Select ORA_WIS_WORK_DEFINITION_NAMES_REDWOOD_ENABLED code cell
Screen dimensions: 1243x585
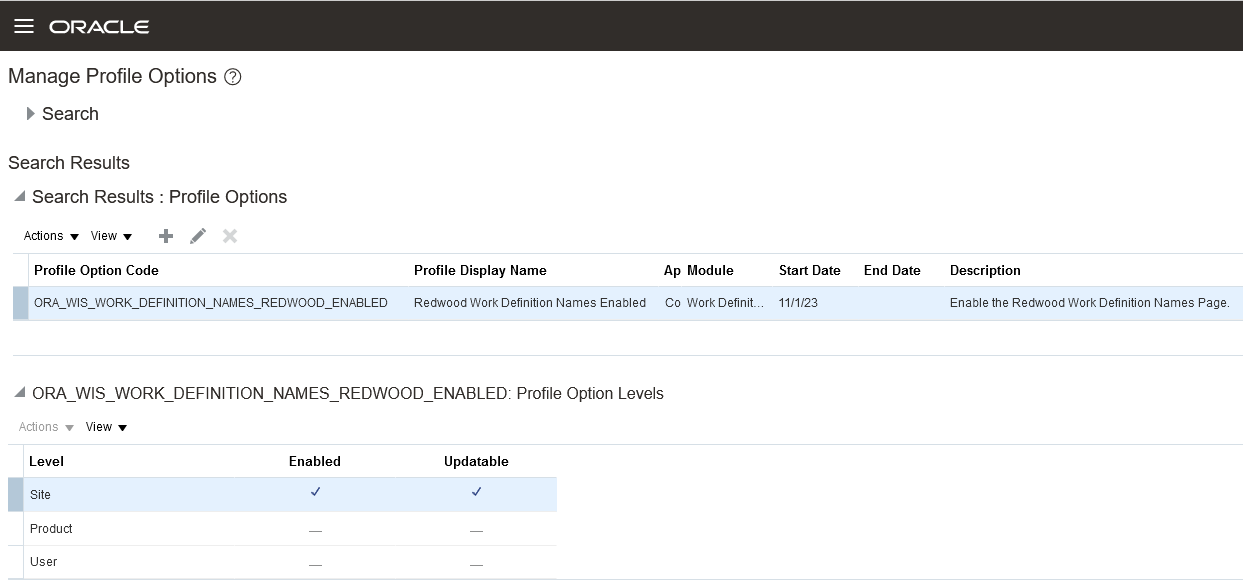pyautogui.click(x=211, y=303)
